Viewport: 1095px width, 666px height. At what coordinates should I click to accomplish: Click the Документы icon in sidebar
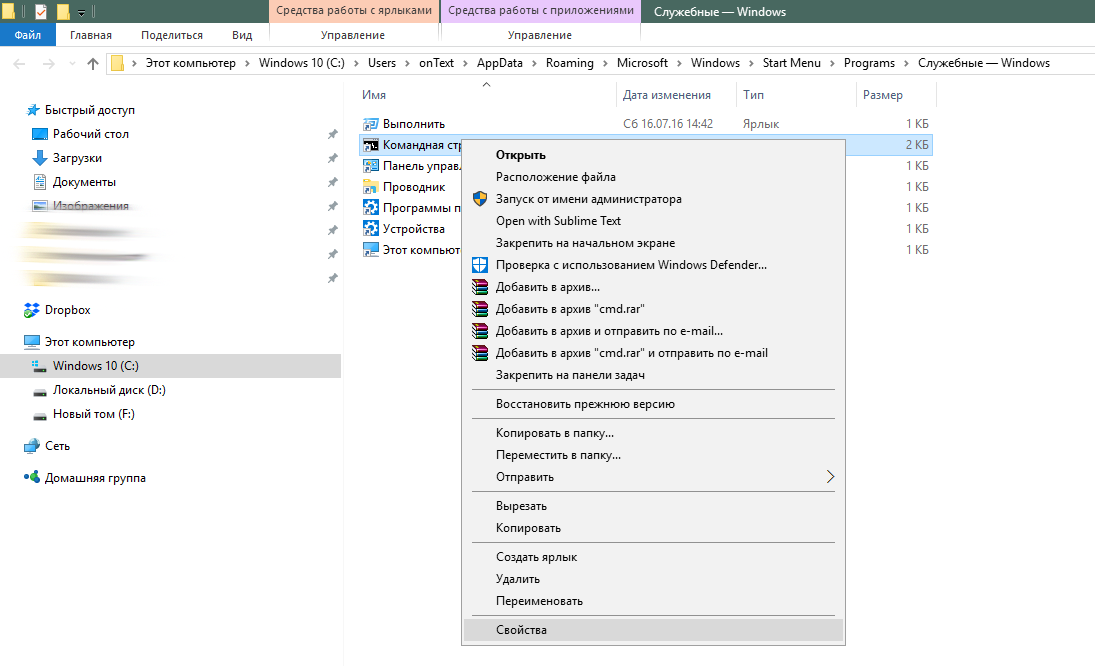click(40, 182)
